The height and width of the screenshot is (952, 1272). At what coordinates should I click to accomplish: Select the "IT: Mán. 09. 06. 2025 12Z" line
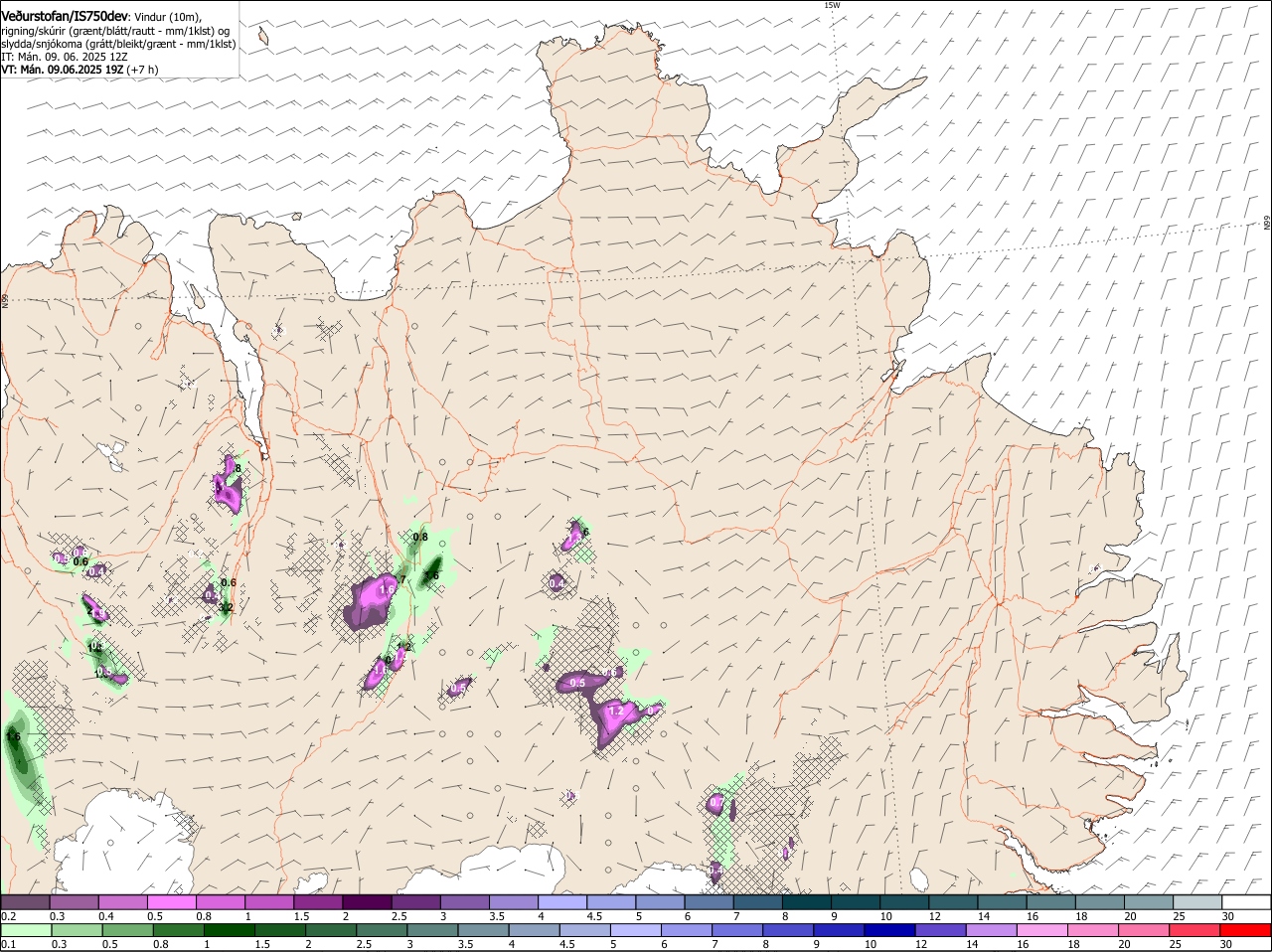(64, 57)
